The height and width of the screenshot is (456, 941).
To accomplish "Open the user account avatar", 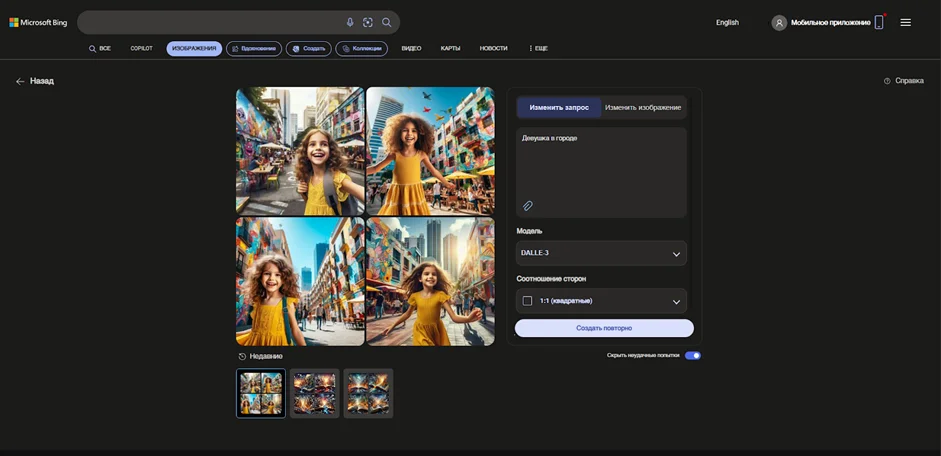I will point(779,23).
